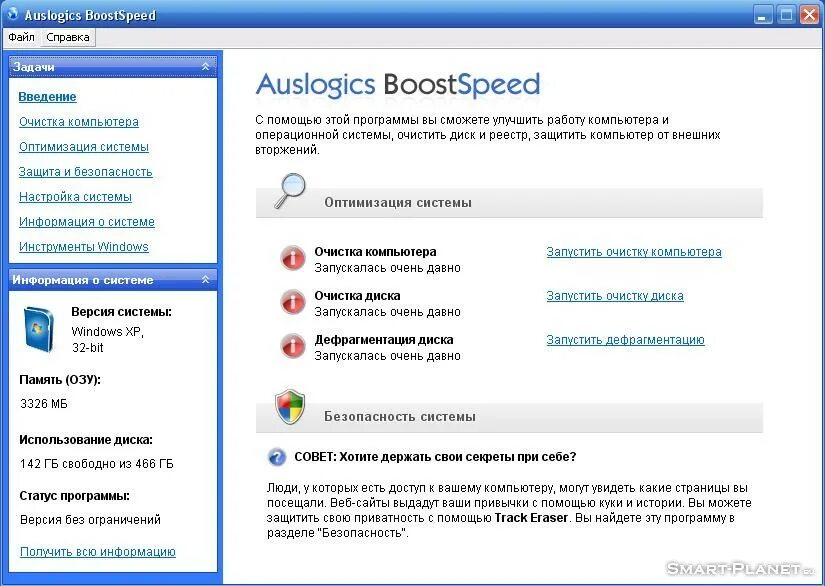Close the Auslogics BoostSpeed window
Image resolution: width=825 pixels, height=586 pixels.
tap(810, 15)
